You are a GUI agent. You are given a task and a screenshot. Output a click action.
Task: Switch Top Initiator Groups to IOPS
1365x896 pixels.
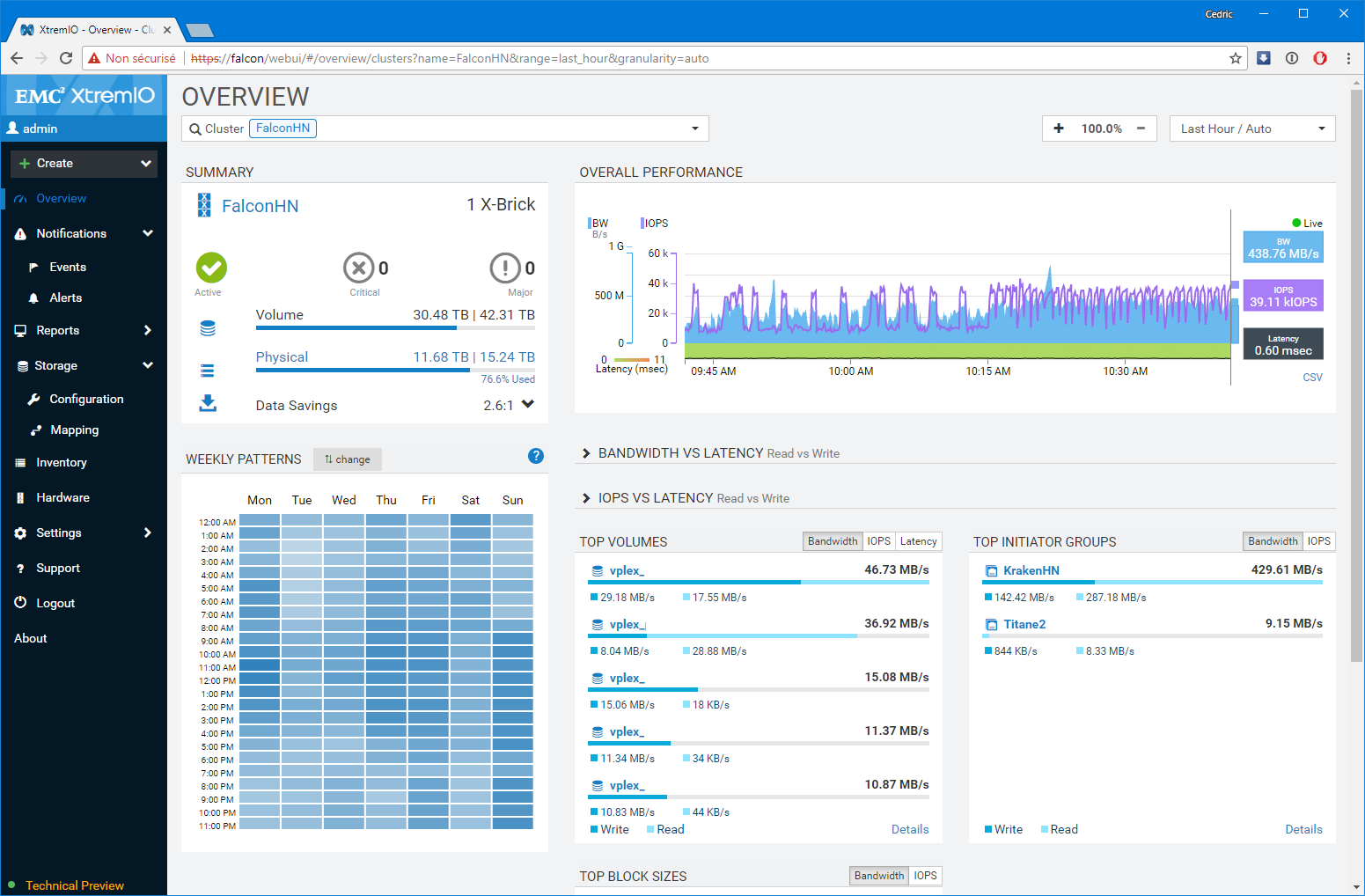point(1318,541)
